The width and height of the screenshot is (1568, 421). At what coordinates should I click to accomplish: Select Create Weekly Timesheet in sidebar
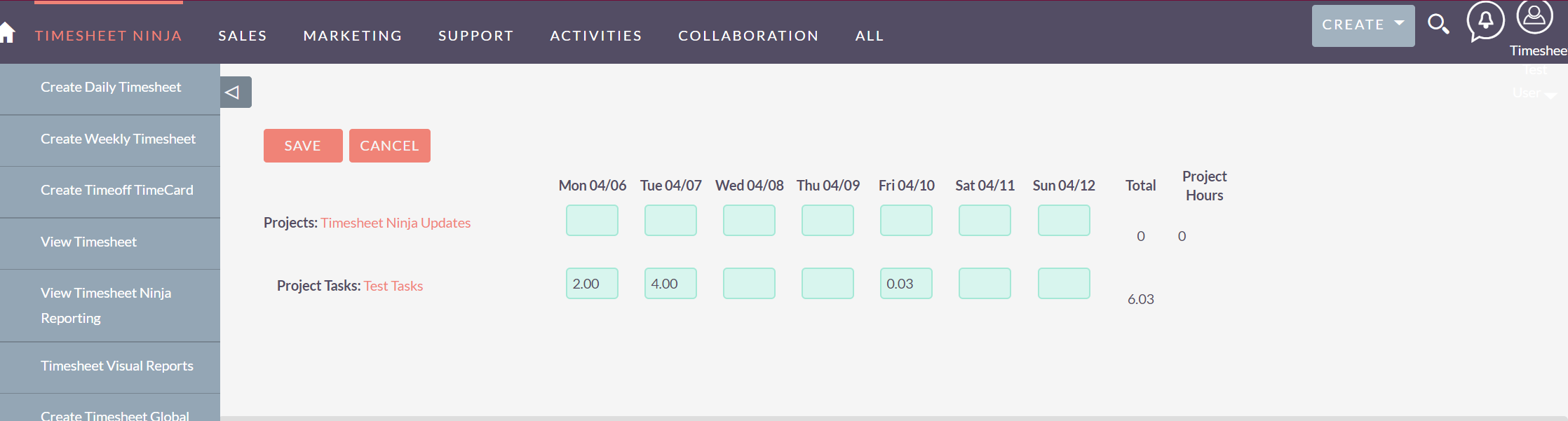pyautogui.click(x=118, y=139)
